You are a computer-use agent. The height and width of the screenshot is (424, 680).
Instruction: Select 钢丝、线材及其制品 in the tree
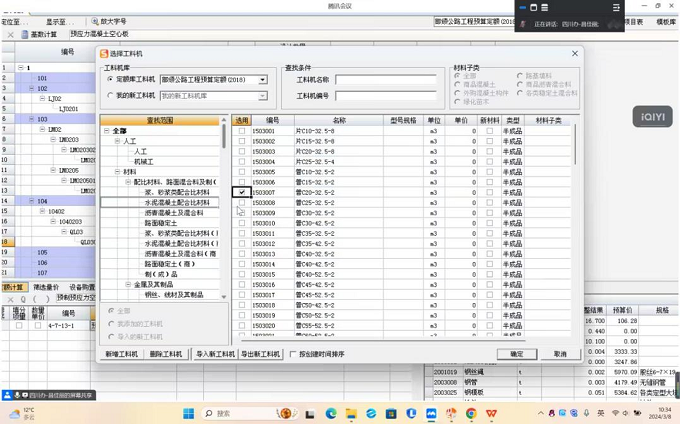pos(174,295)
